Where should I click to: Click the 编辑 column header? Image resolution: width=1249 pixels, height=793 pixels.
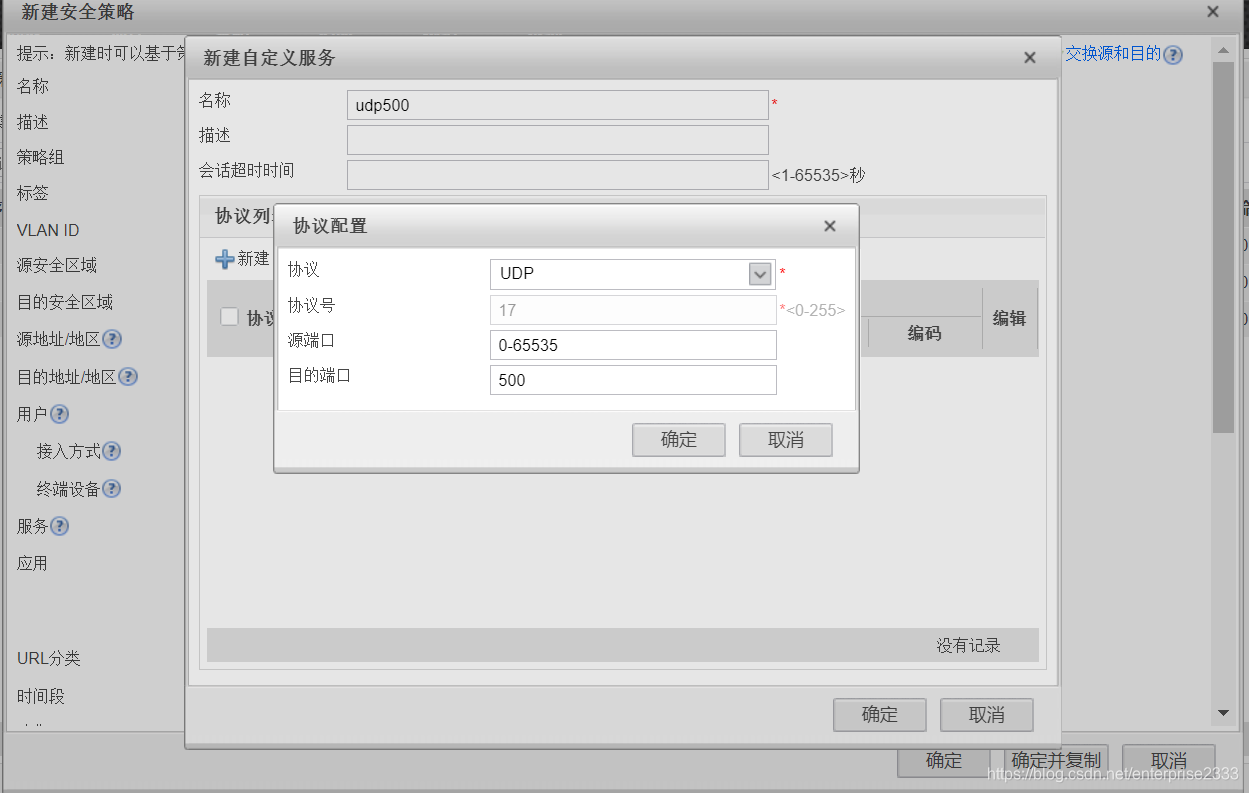[1009, 318]
